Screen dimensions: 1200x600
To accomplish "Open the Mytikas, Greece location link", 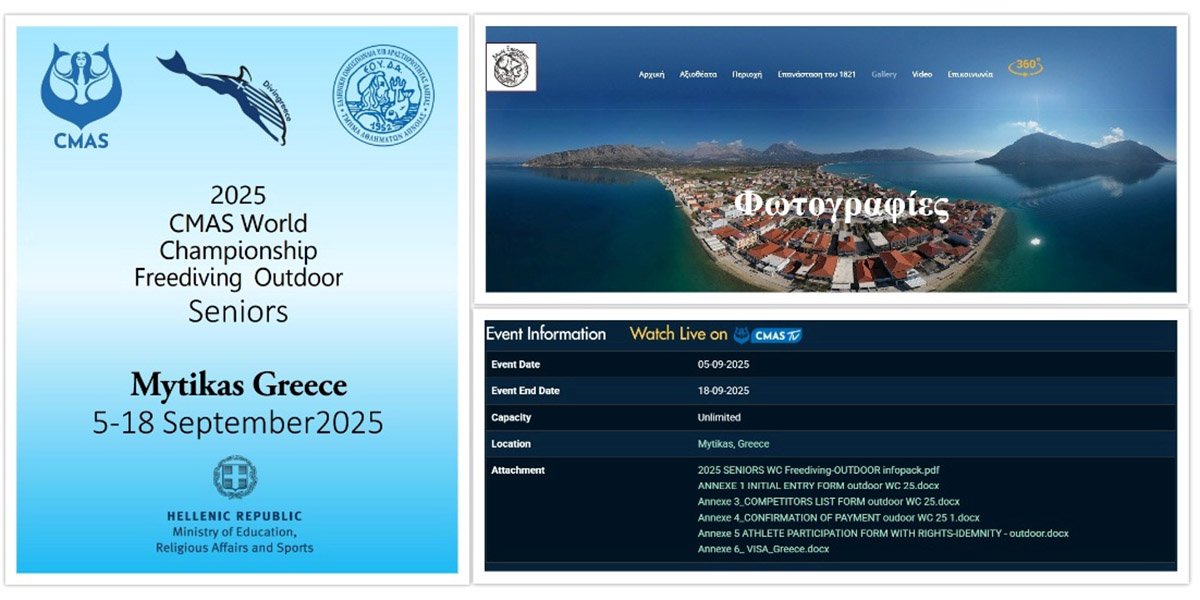I will tap(733, 444).
